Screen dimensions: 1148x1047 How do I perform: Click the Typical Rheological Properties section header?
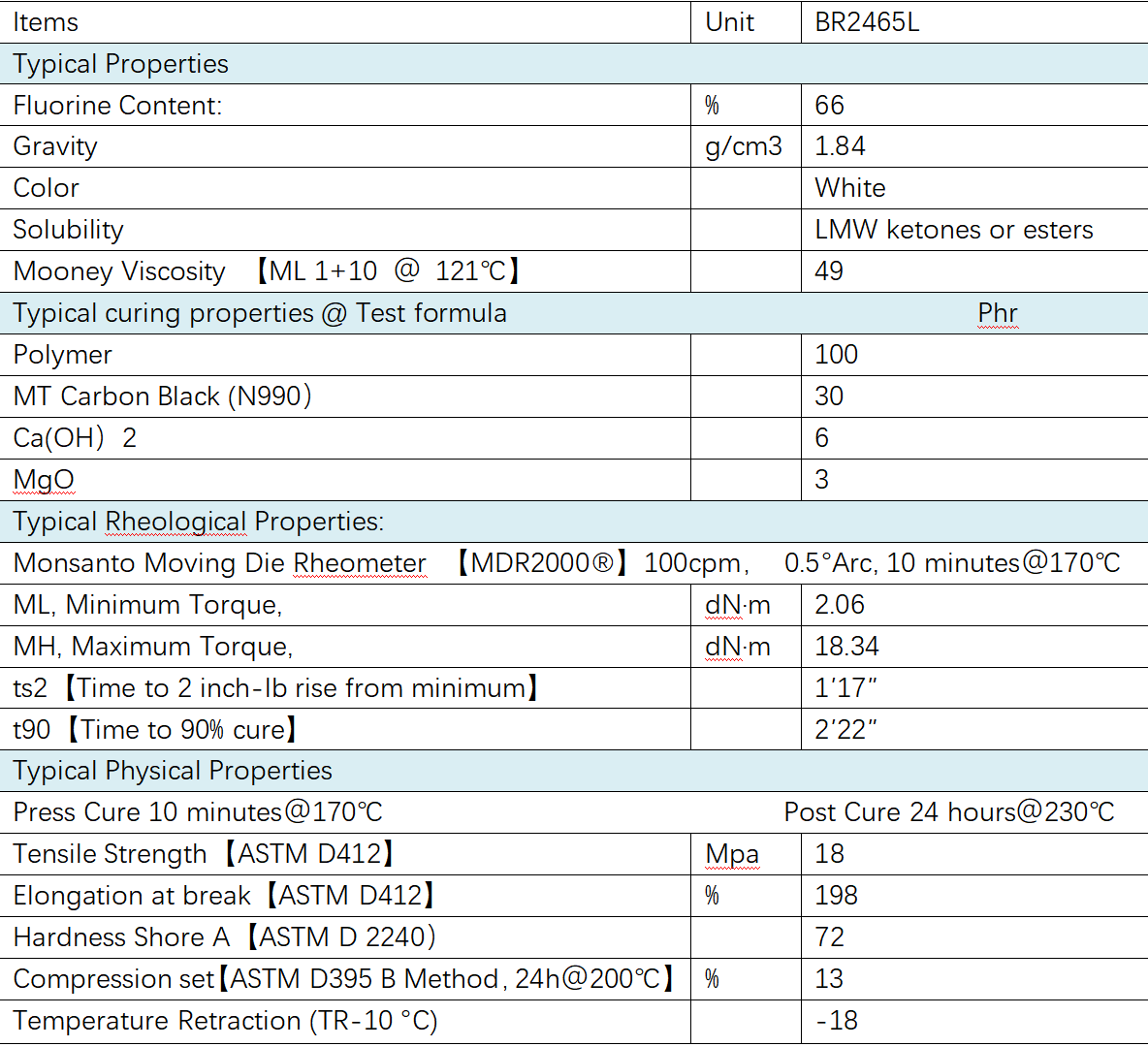pos(198,522)
